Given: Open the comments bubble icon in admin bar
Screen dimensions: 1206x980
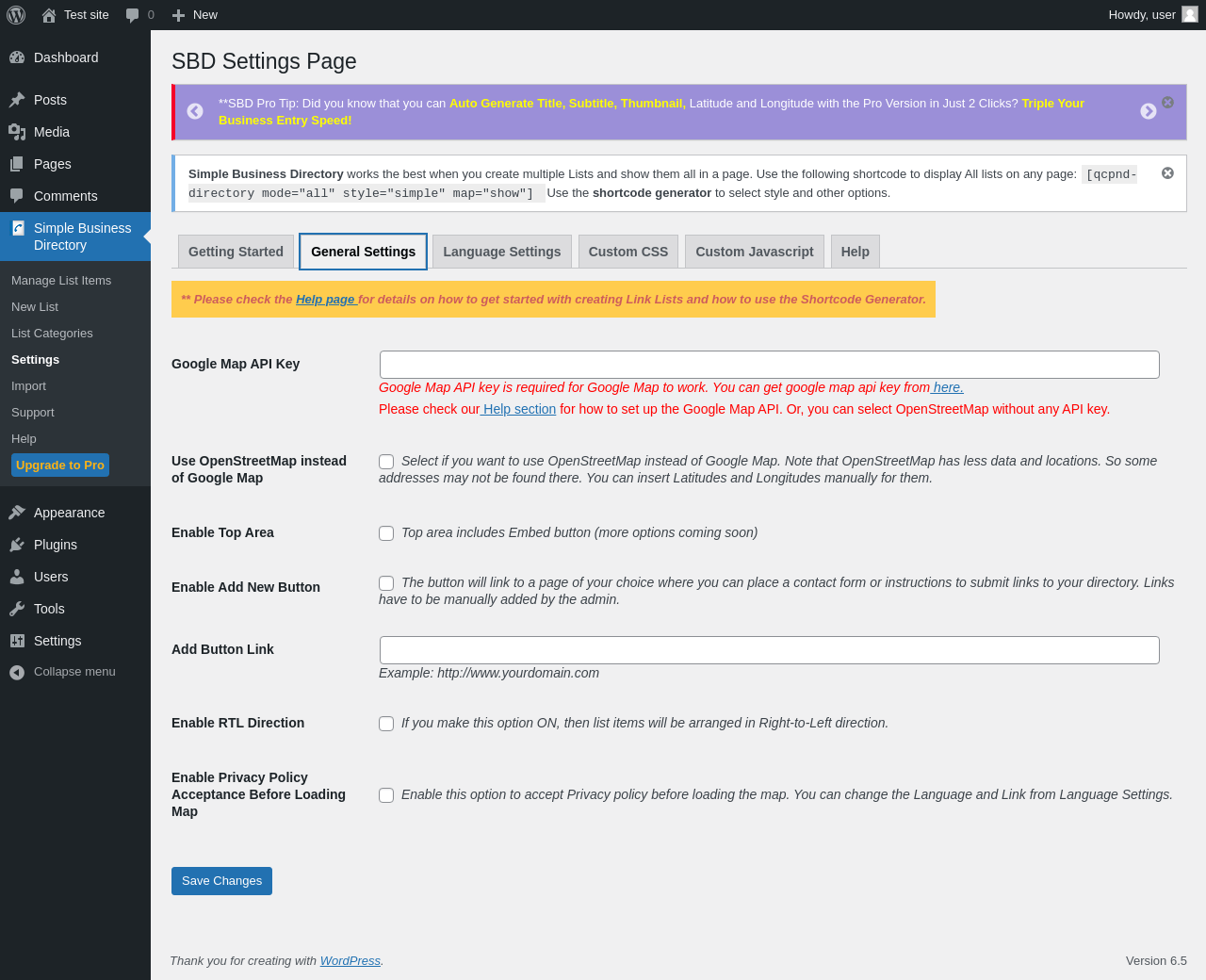Looking at the screenshot, I should (x=133, y=15).
